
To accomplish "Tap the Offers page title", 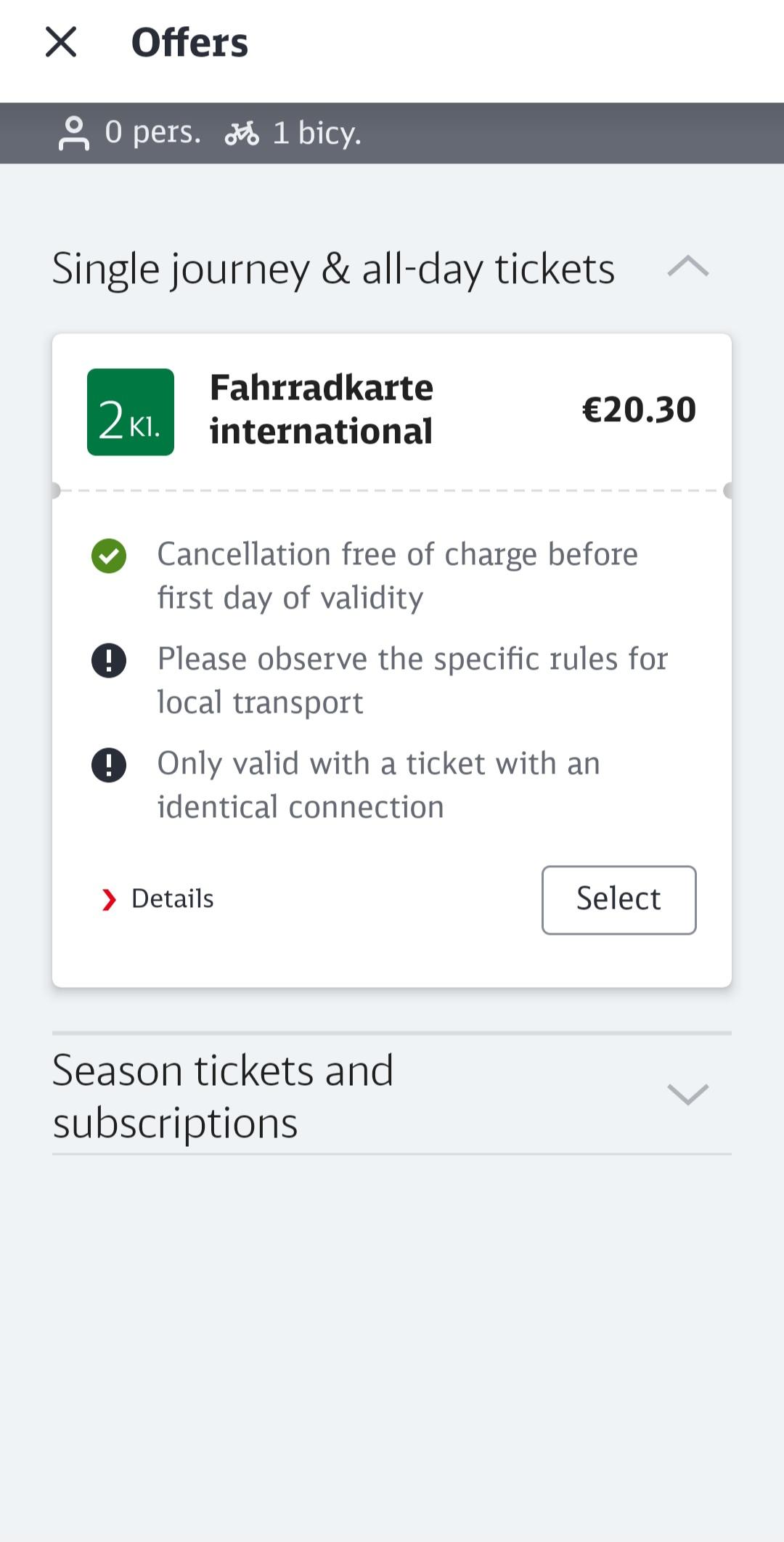I will tap(189, 42).
